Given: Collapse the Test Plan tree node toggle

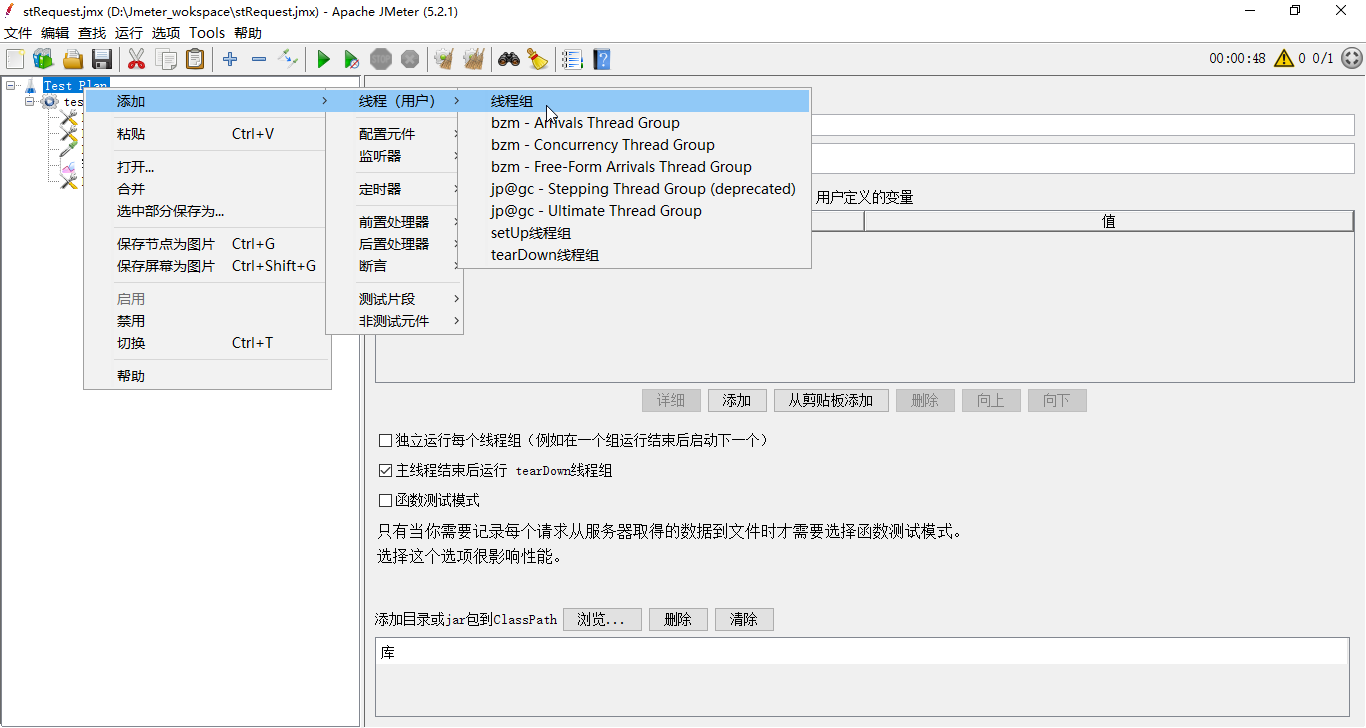Looking at the screenshot, I should coord(10,86).
